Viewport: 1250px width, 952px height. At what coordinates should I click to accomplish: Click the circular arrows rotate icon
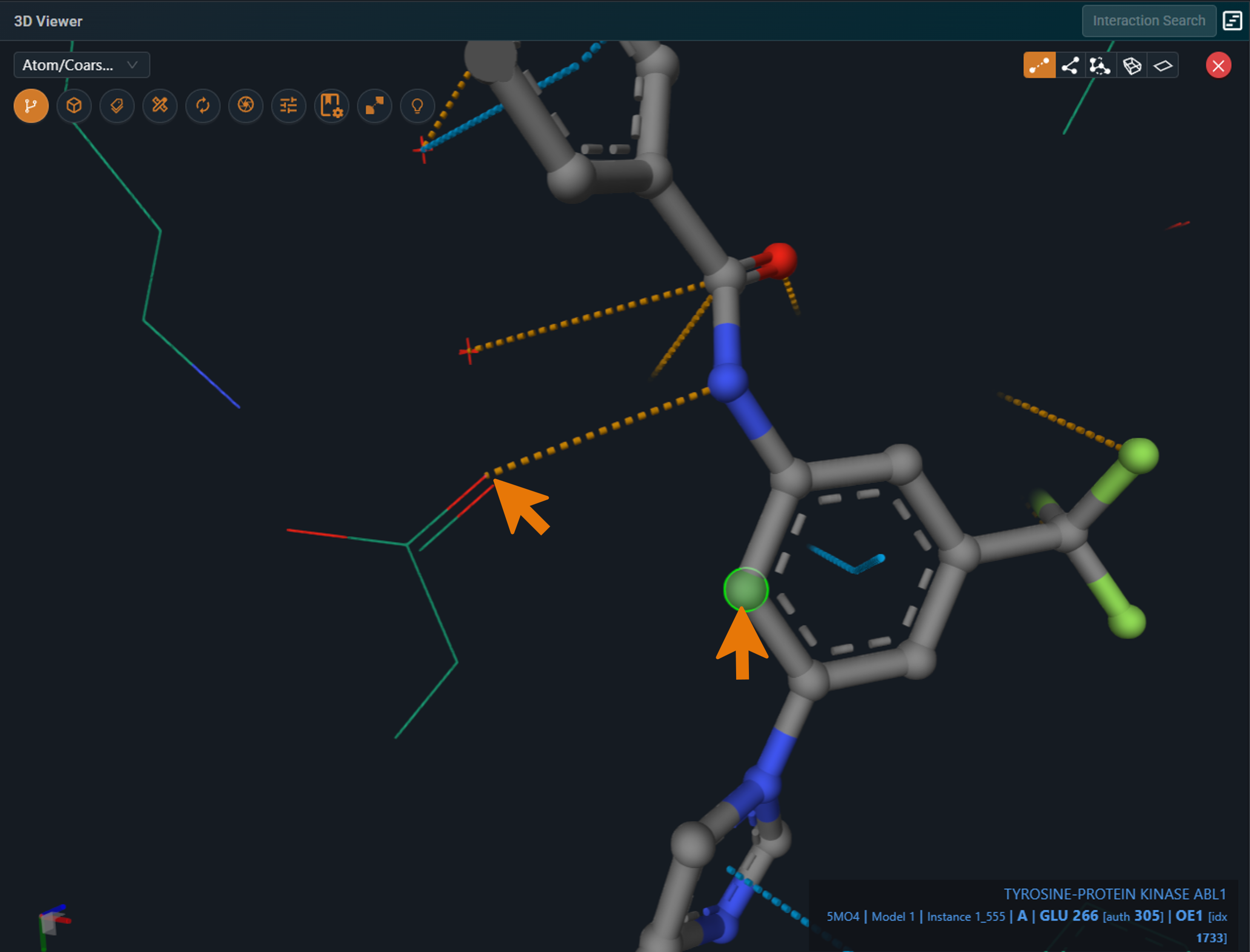(203, 106)
